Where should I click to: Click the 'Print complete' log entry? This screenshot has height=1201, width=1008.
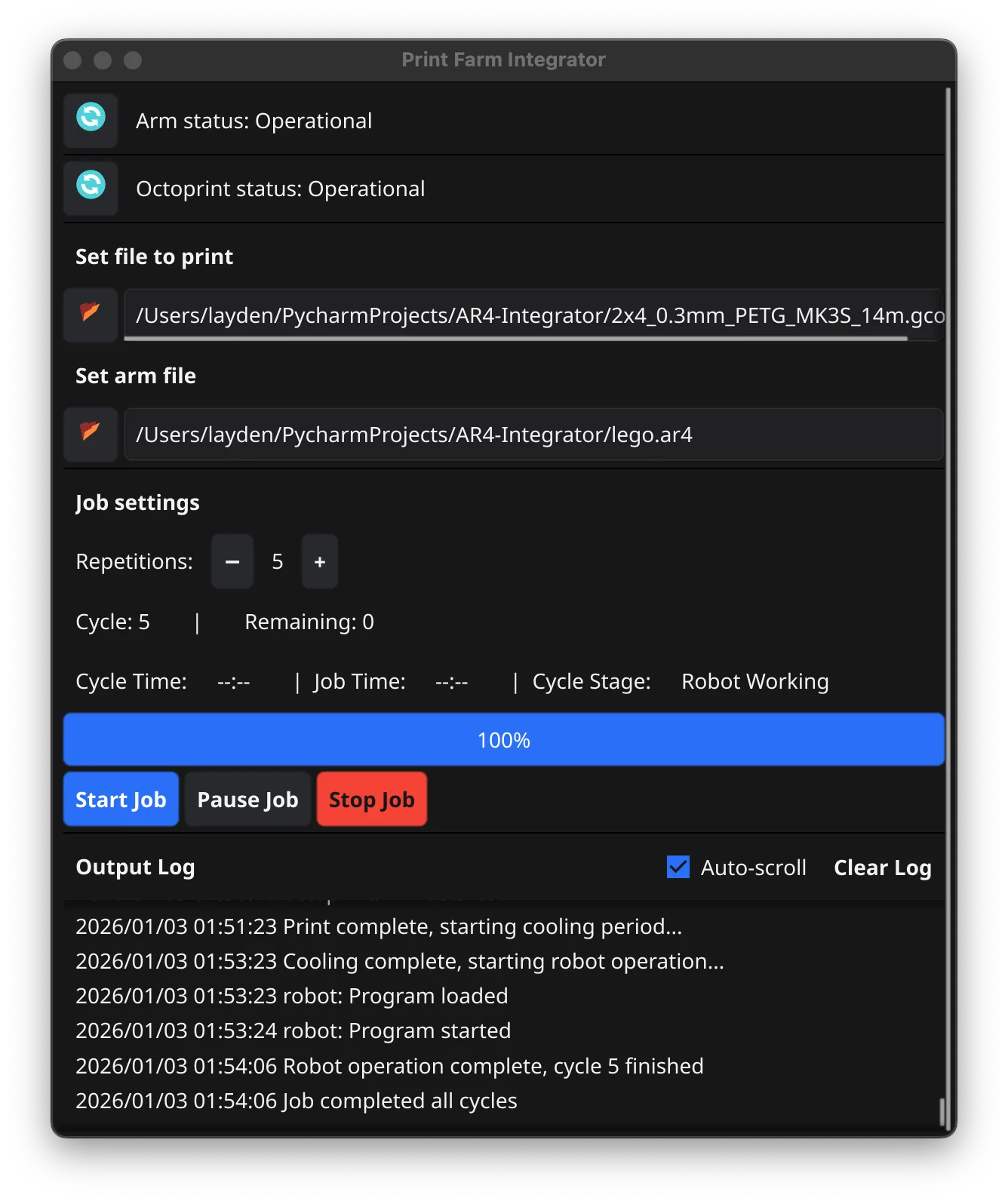pos(379,926)
